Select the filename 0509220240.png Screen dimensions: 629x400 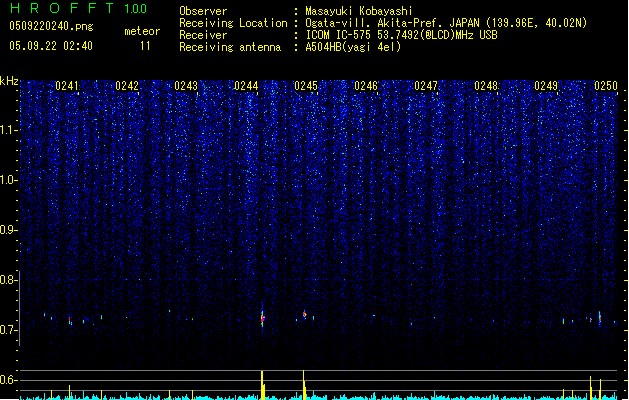pyautogui.click(x=51, y=26)
